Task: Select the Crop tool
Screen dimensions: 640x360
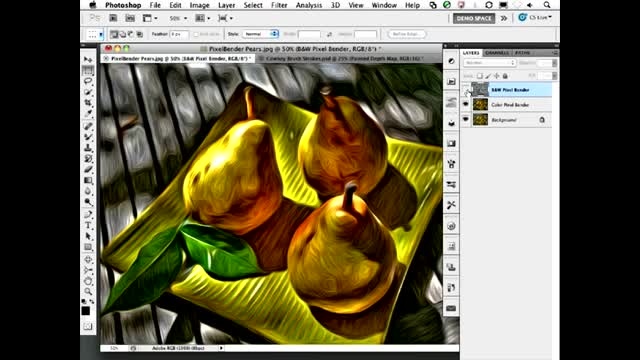Action: pyautogui.click(x=88, y=102)
